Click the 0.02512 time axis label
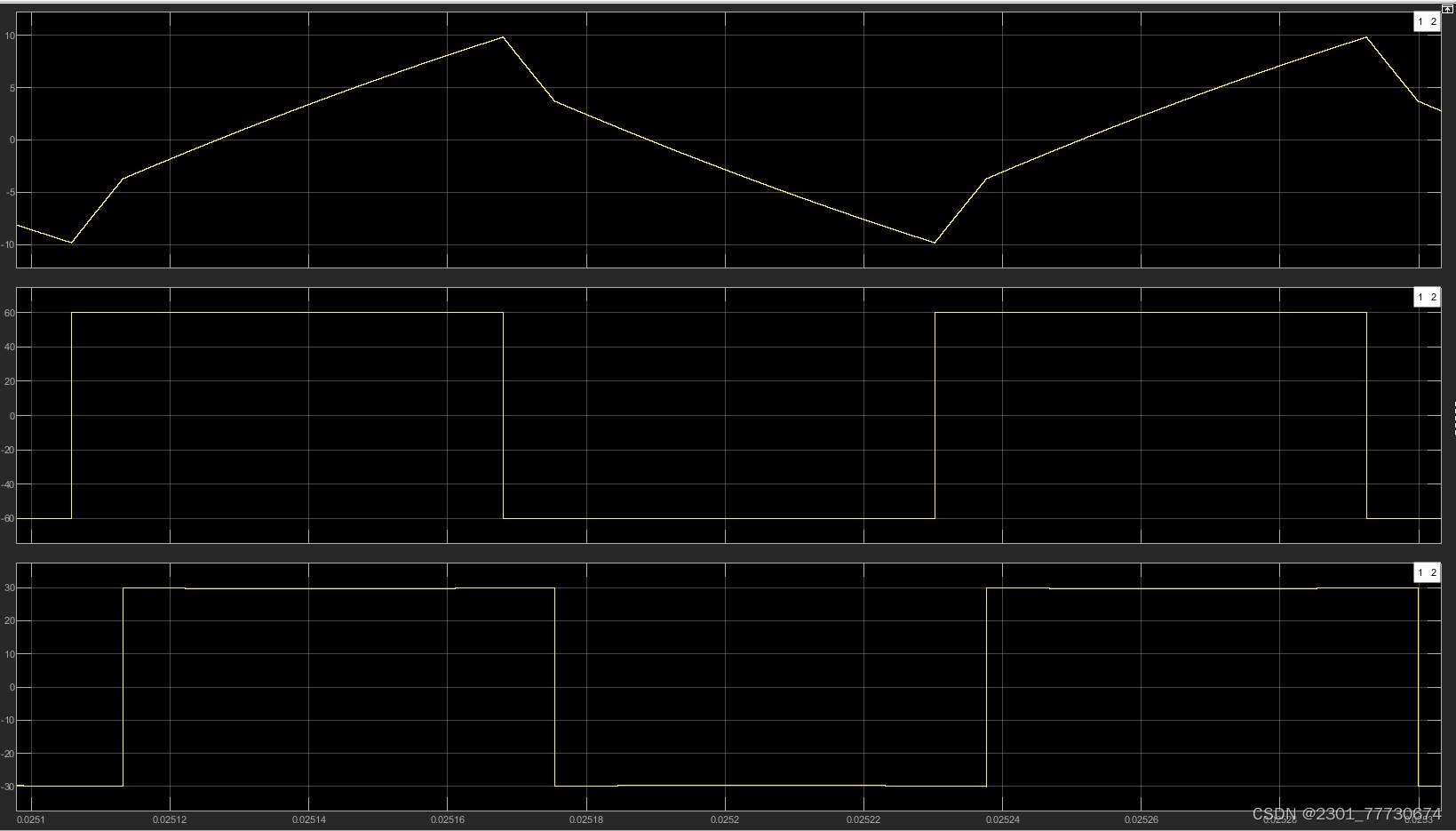This screenshot has height=831, width=1456. point(170,819)
